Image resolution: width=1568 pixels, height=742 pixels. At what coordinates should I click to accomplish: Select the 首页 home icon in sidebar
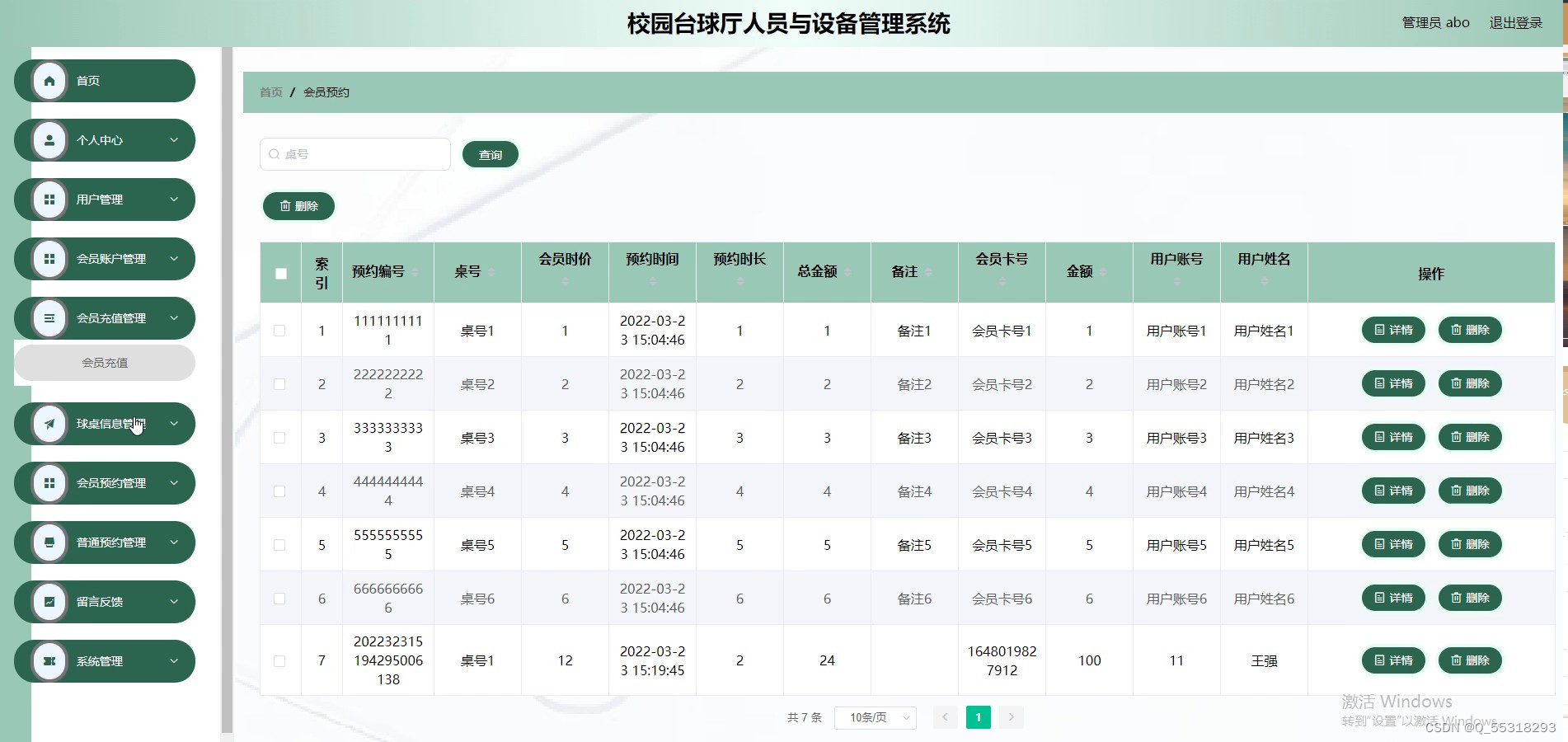point(49,81)
